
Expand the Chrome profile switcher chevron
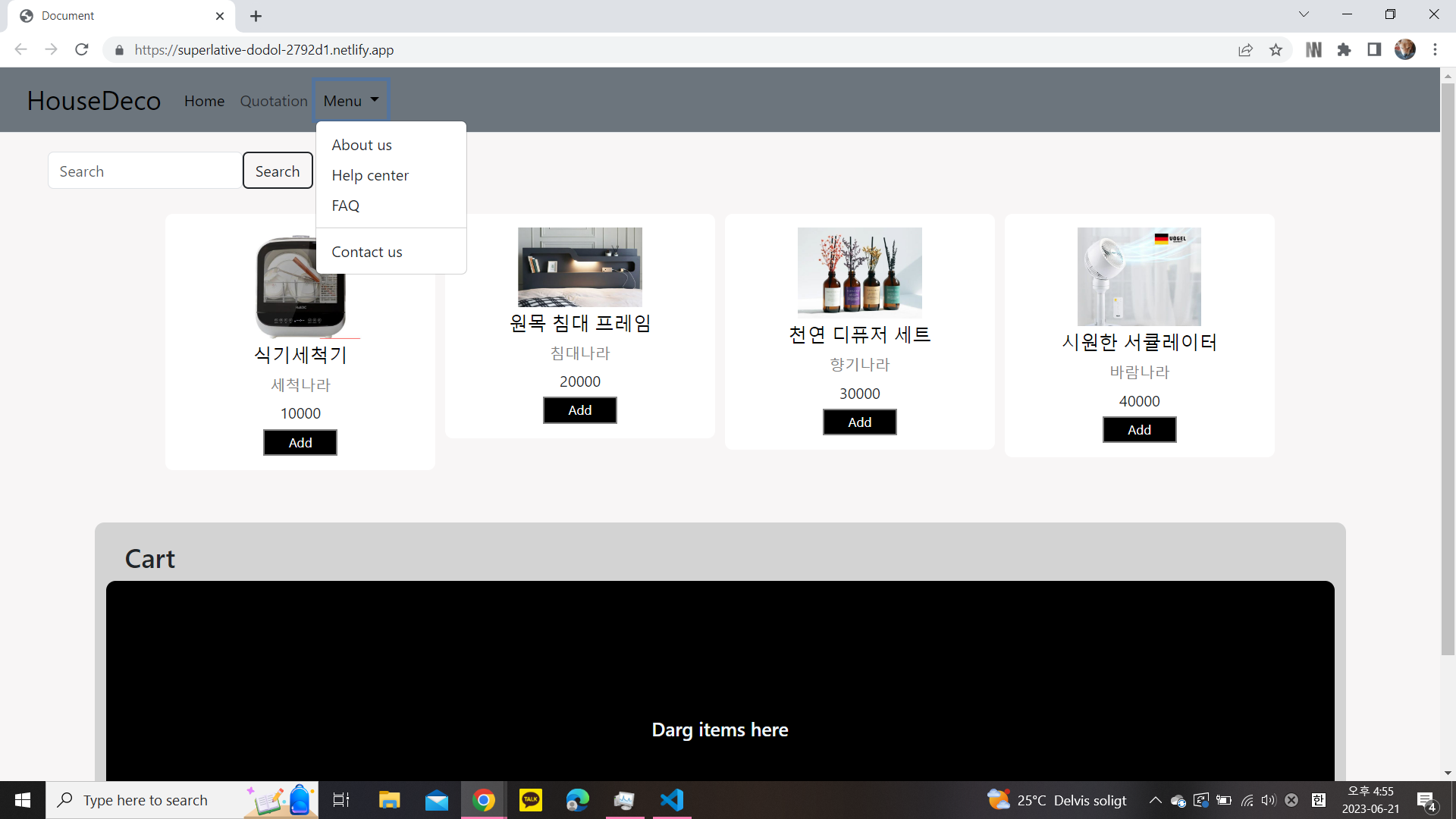point(1304,14)
